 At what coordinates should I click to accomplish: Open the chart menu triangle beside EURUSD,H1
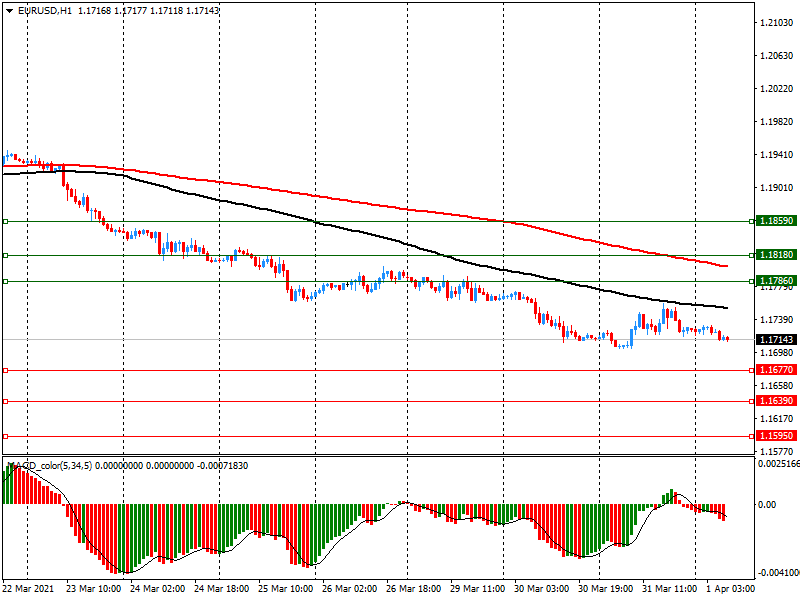coord(9,11)
